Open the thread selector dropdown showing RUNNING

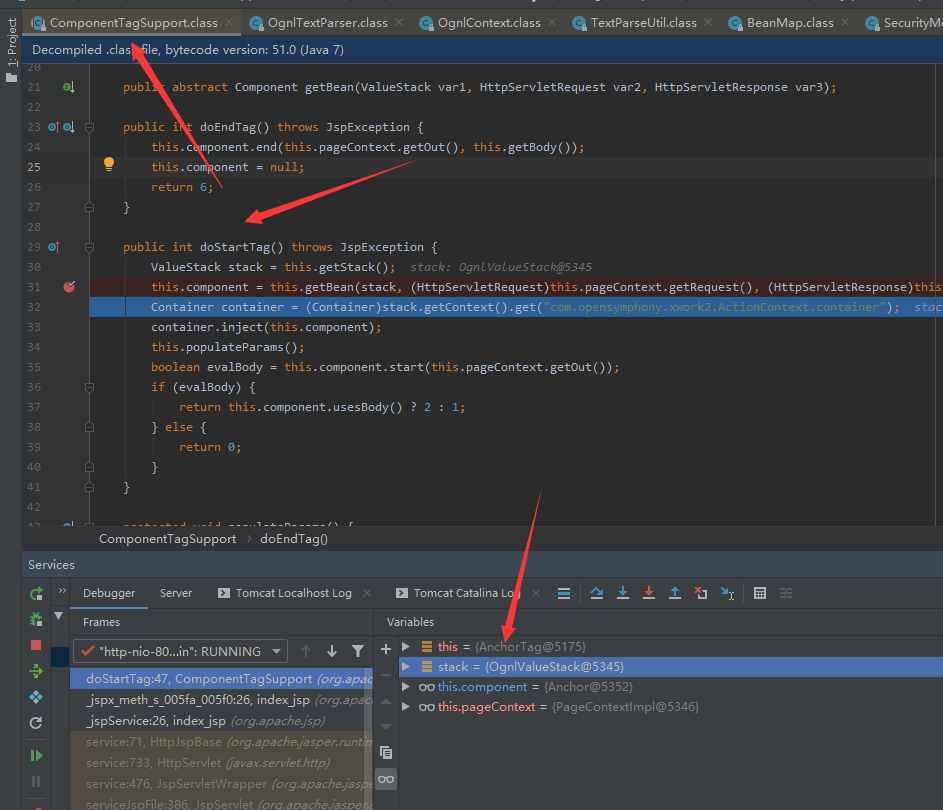point(180,651)
